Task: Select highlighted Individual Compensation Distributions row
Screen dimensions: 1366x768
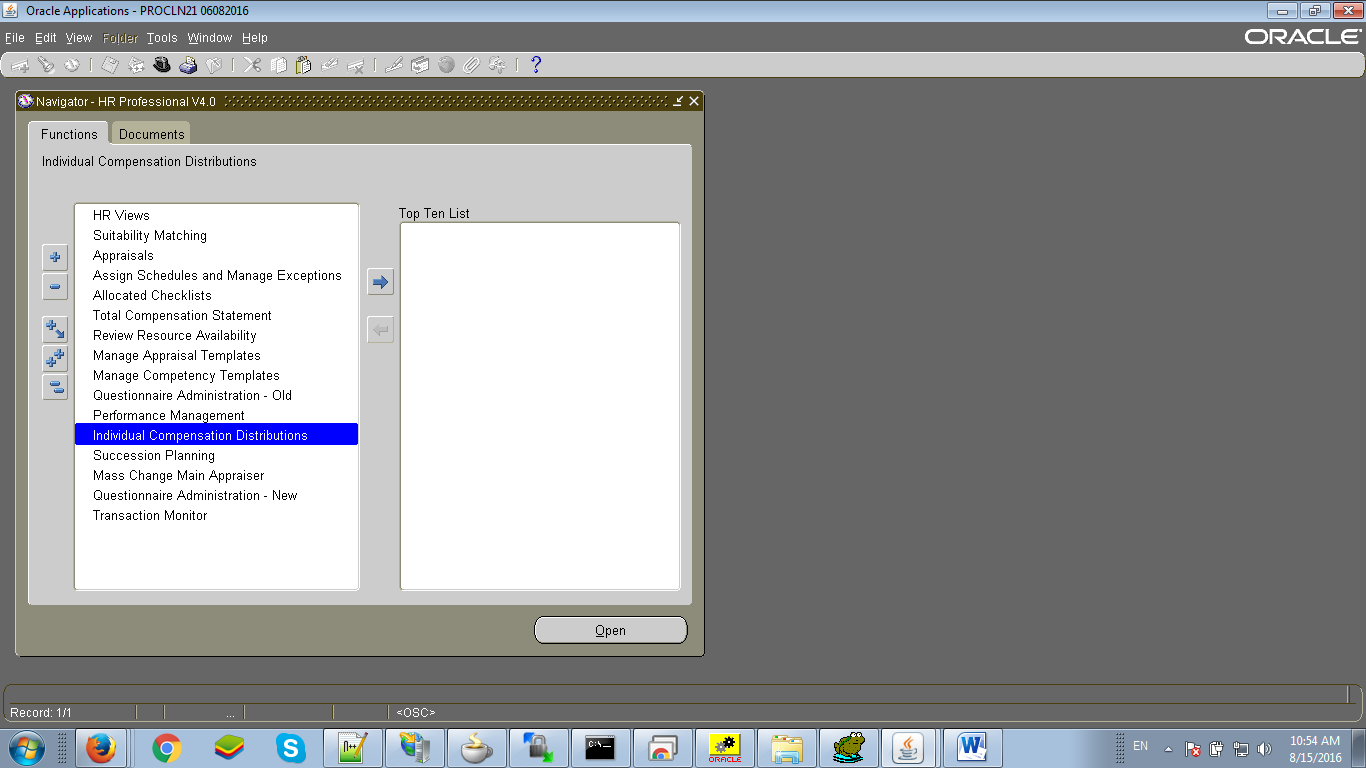Action: click(216, 435)
